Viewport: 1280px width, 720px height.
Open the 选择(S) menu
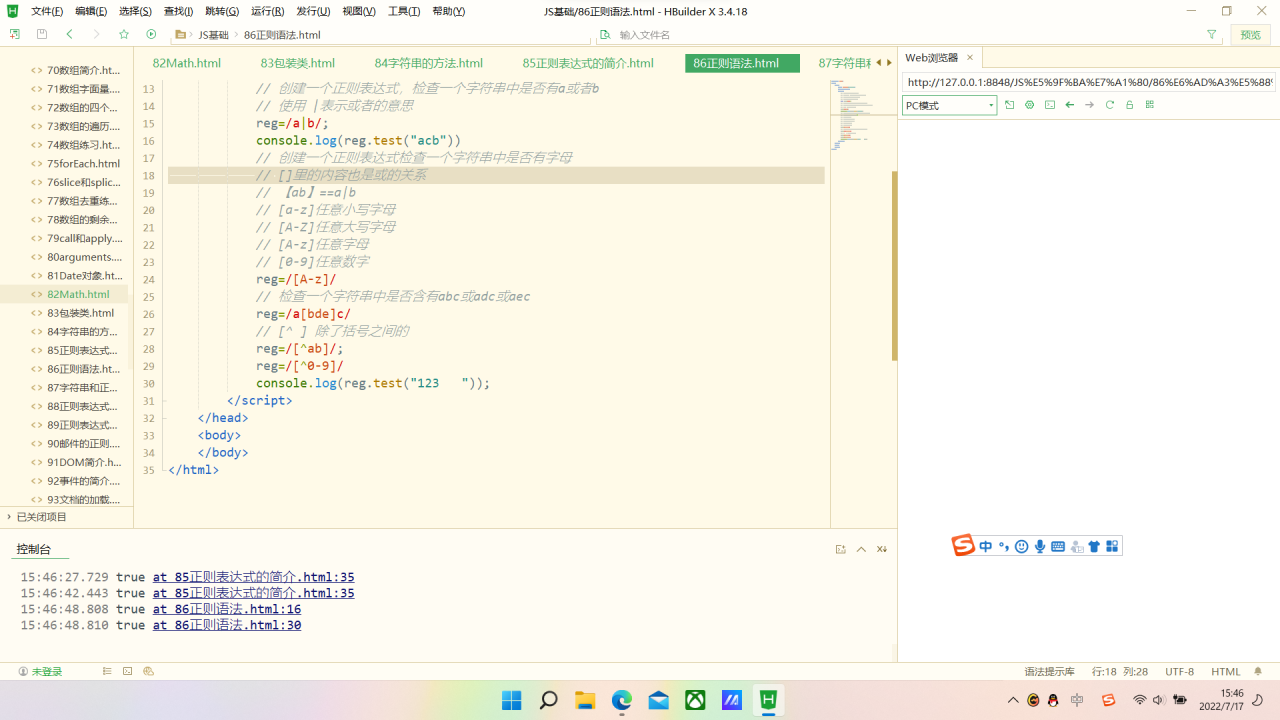pyautogui.click(x=135, y=11)
